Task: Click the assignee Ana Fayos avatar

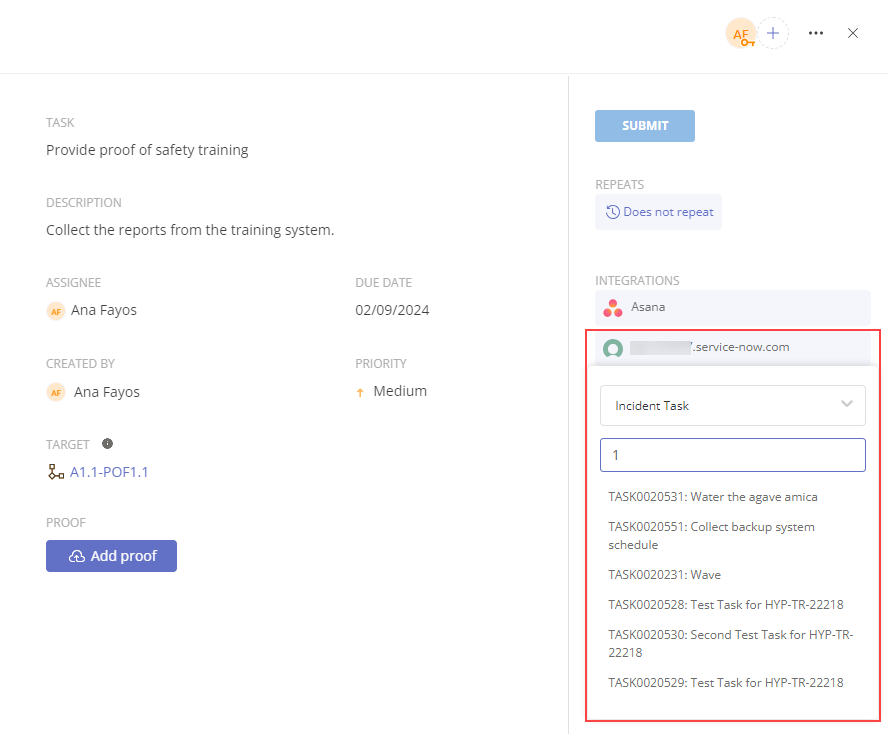Action: point(56,311)
